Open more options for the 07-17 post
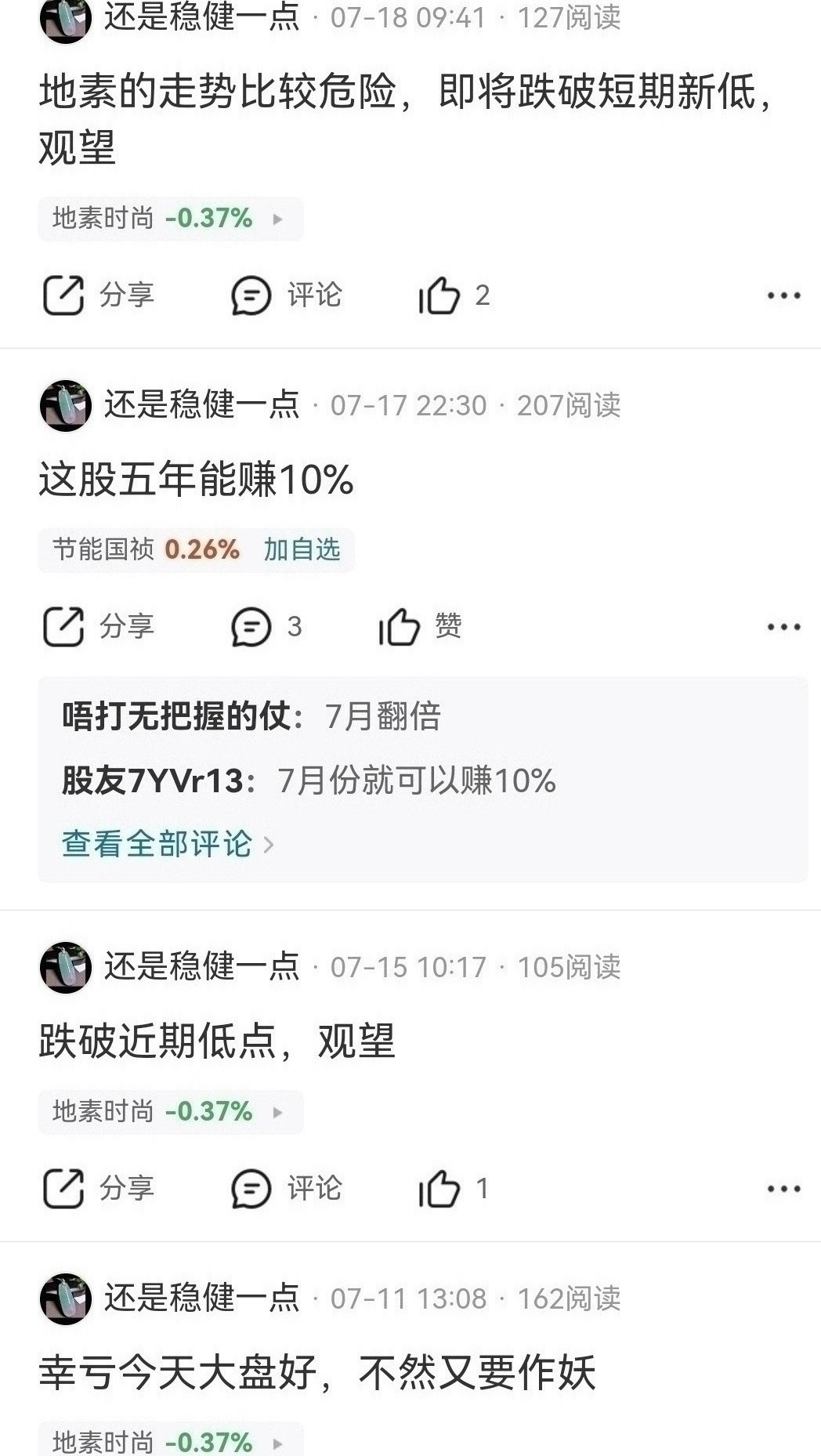The image size is (821, 1456). [783, 627]
